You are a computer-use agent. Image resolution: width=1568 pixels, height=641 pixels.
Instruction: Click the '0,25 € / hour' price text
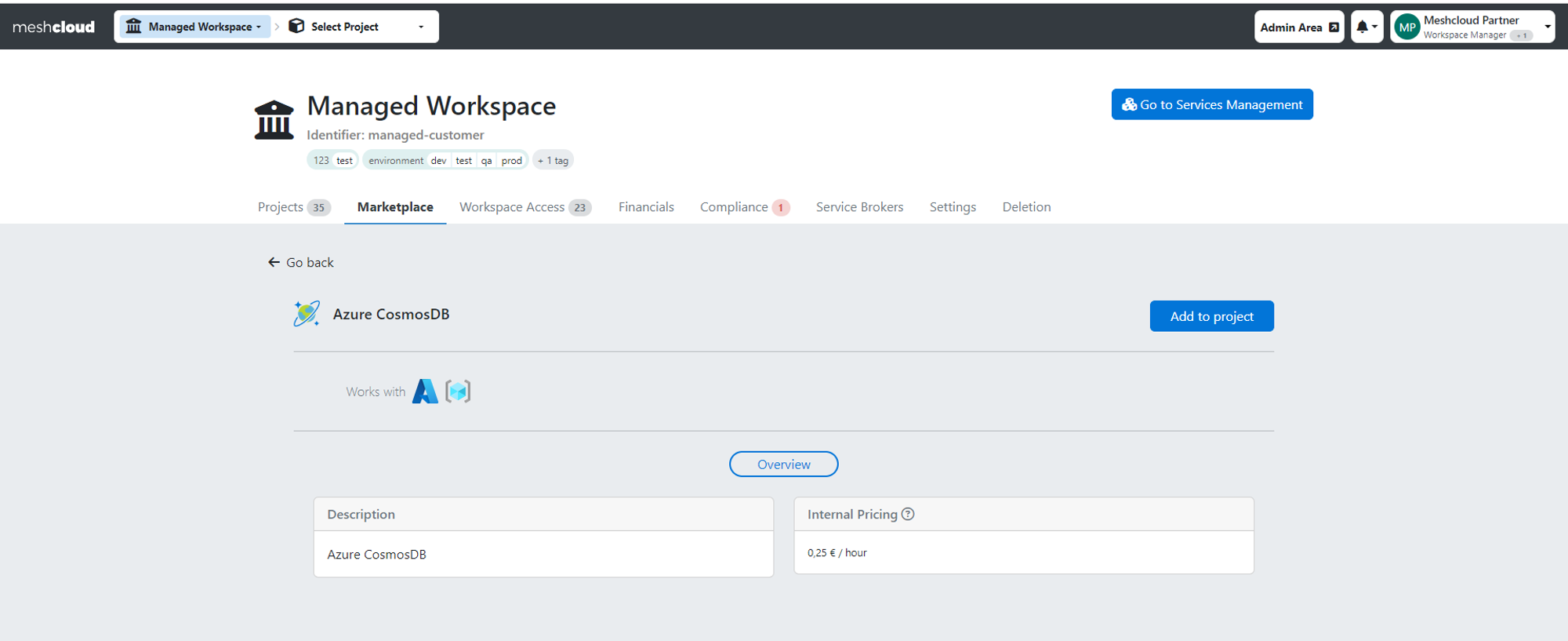pos(837,552)
